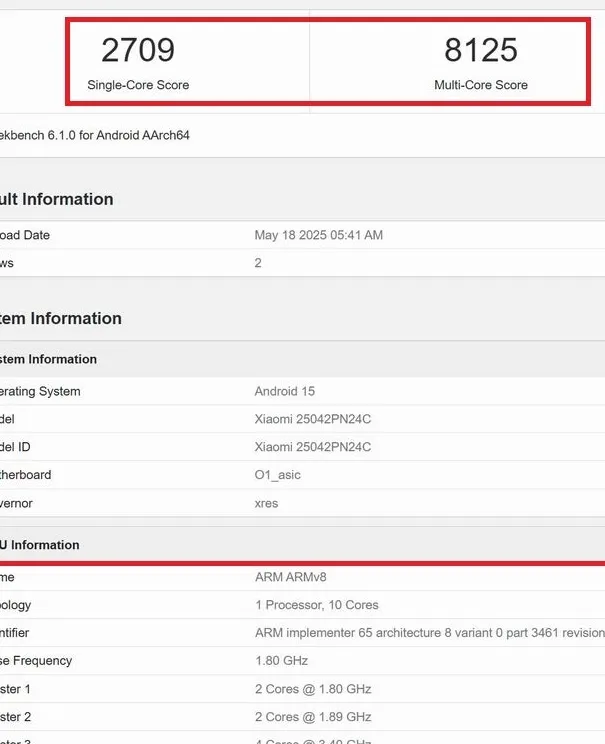
Task: Select the May 18 2025 05:41 AM date
Action: coord(319,235)
